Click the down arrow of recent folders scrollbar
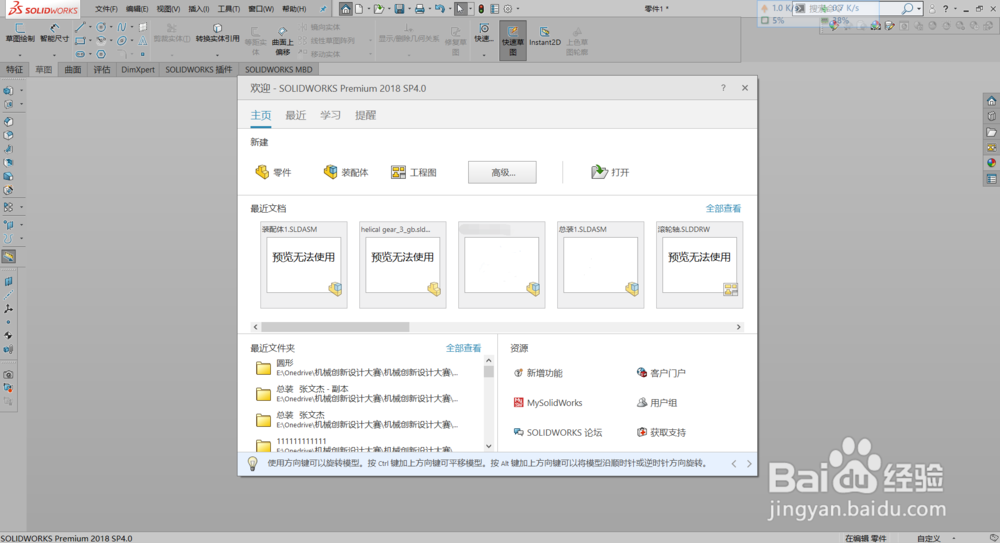 click(x=489, y=446)
